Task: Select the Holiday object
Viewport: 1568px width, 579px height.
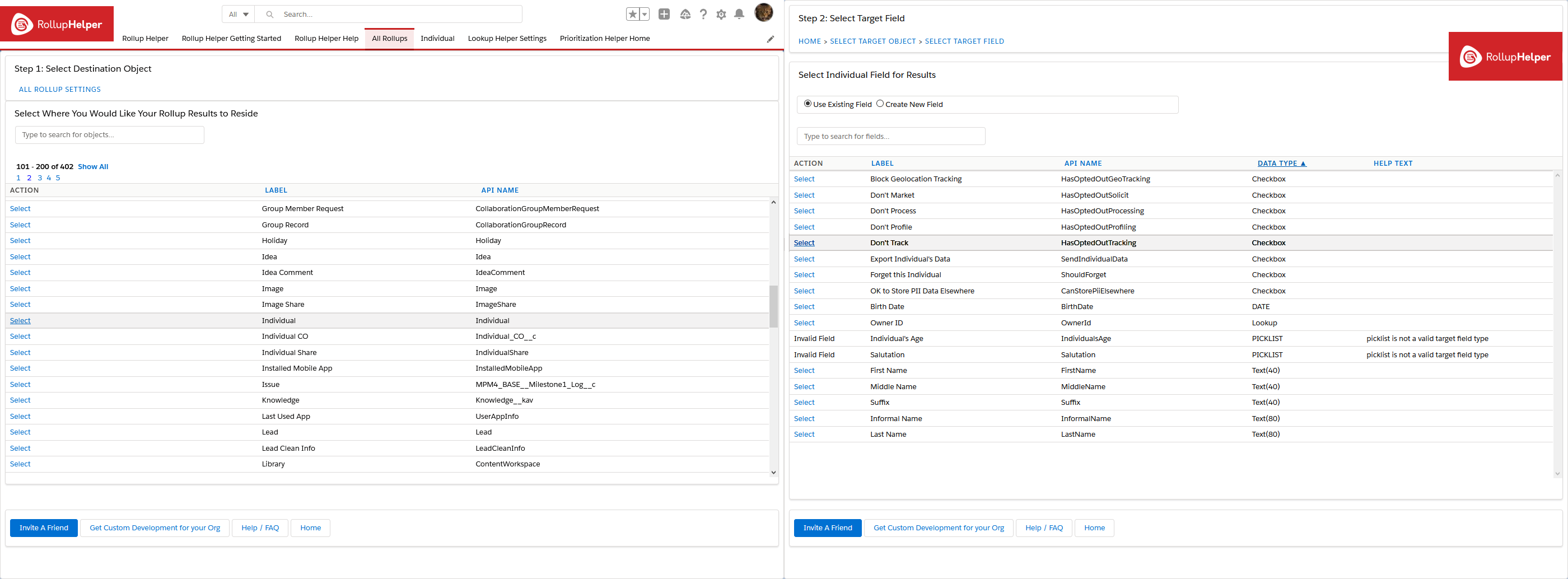Action: pos(20,240)
